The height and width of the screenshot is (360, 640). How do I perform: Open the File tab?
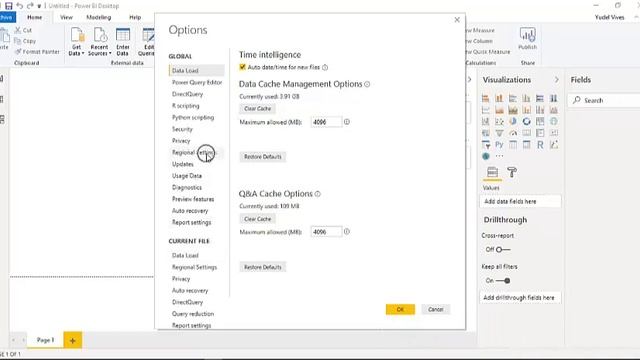pyautogui.click(x=7, y=17)
